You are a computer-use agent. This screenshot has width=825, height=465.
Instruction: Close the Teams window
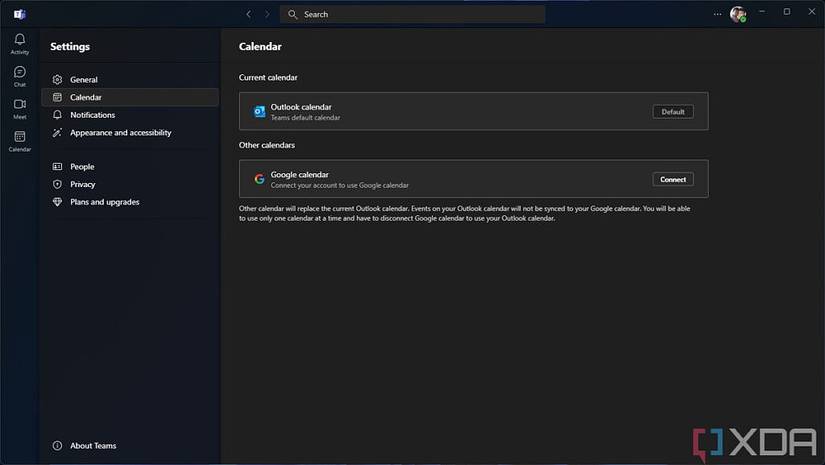(812, 12)
